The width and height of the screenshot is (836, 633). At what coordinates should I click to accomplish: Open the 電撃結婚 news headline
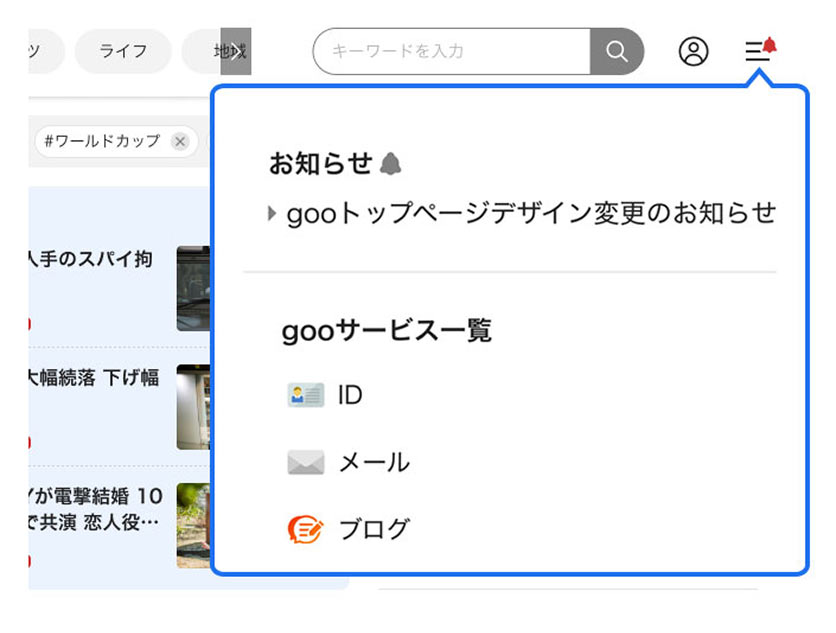(95, 509)
